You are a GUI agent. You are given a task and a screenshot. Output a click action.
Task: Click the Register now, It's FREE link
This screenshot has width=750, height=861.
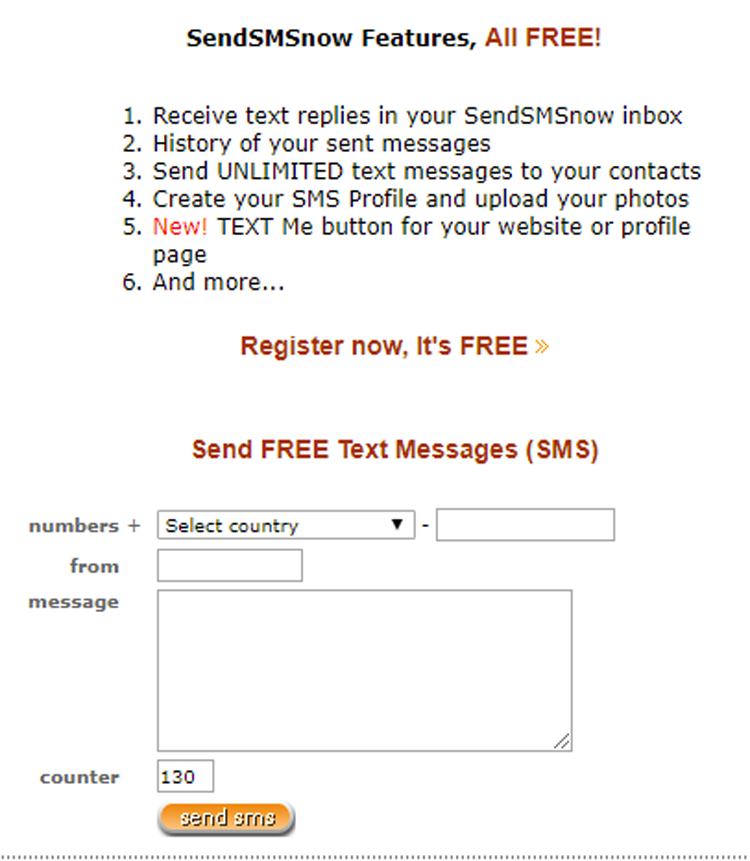[384, 347]
